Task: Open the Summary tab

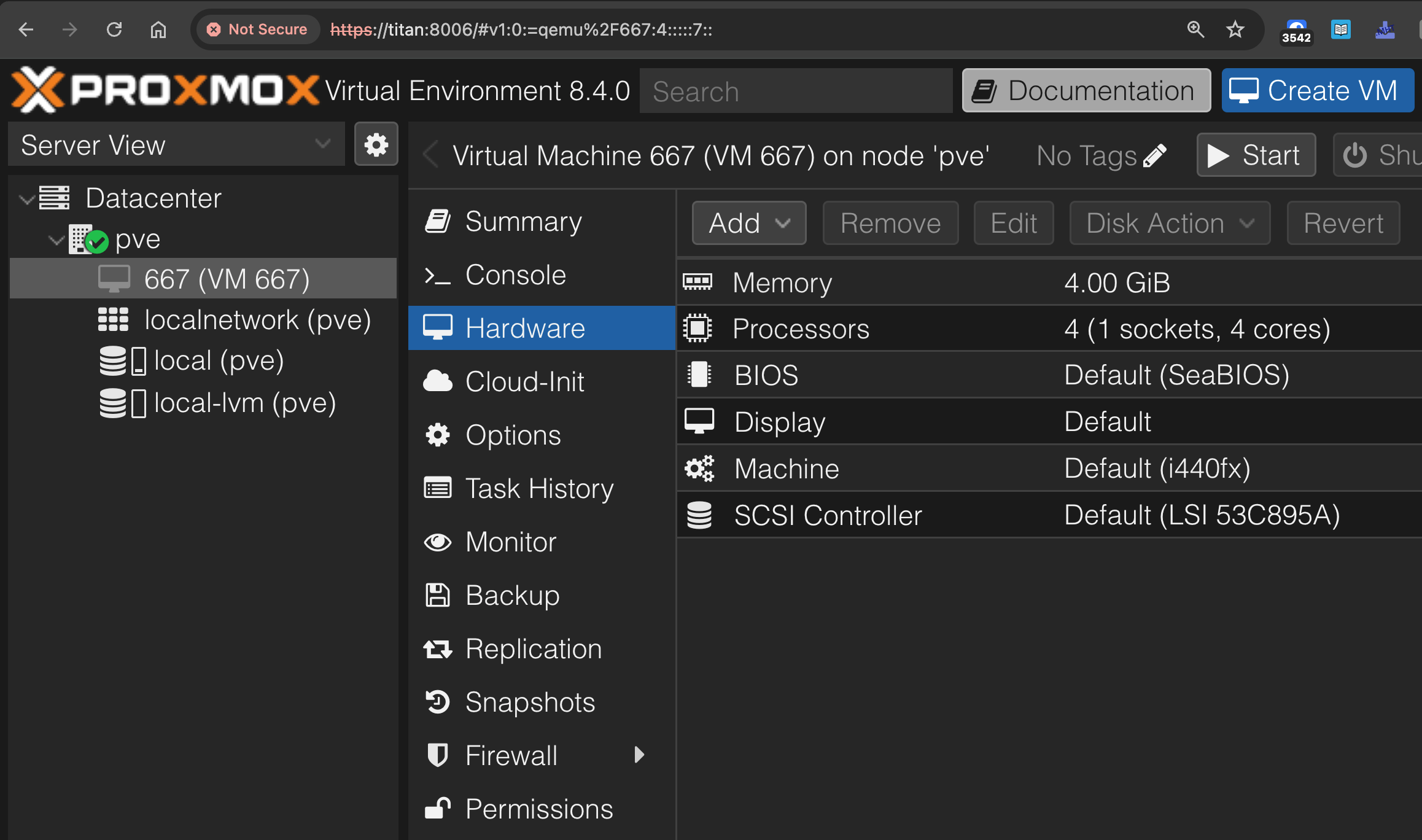Action: coord(542,221)
